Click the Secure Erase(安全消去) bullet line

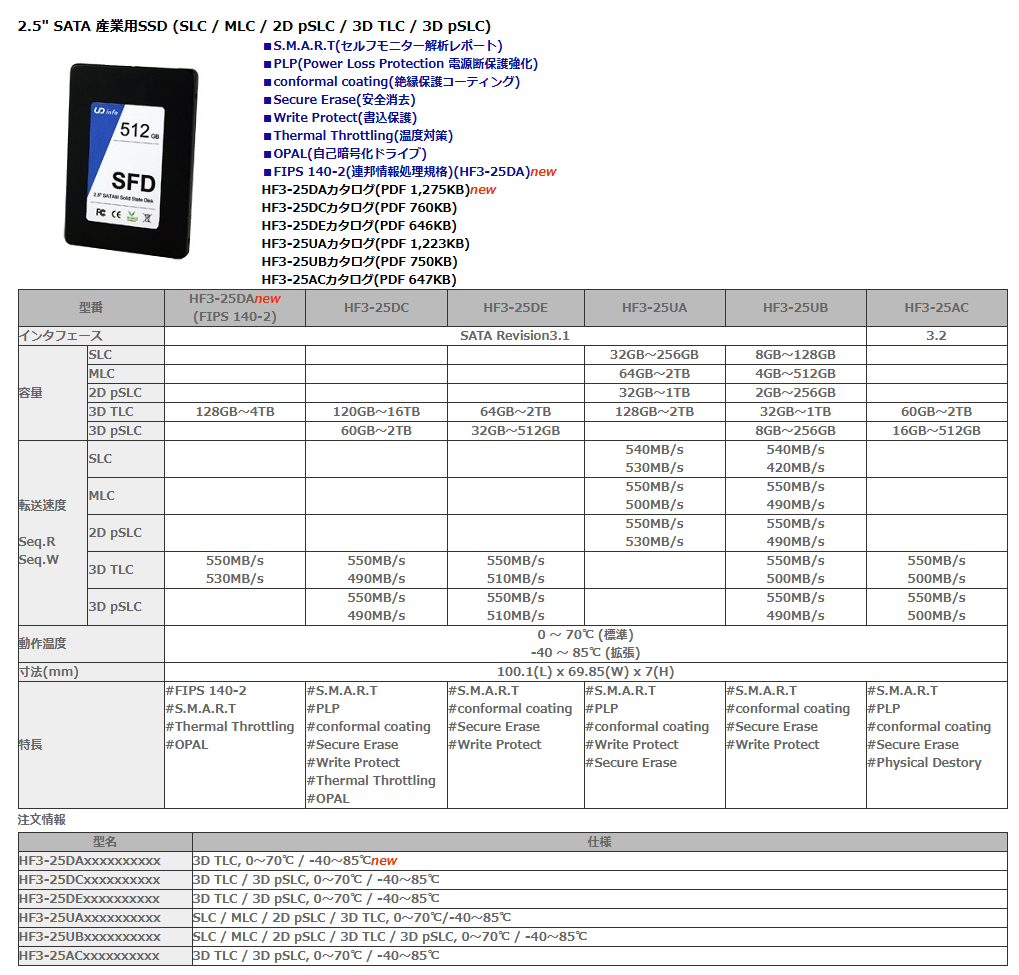[339, 99]
